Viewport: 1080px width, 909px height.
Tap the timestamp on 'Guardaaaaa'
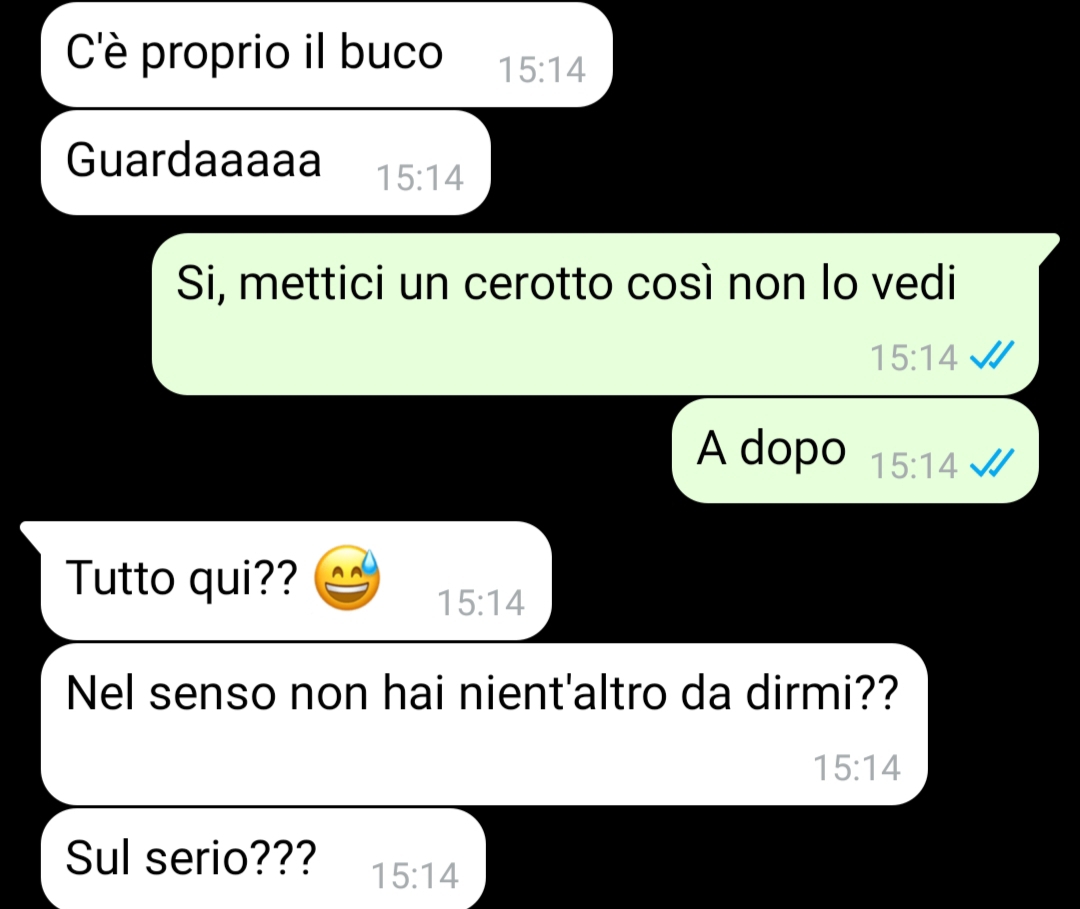(419, 178)
